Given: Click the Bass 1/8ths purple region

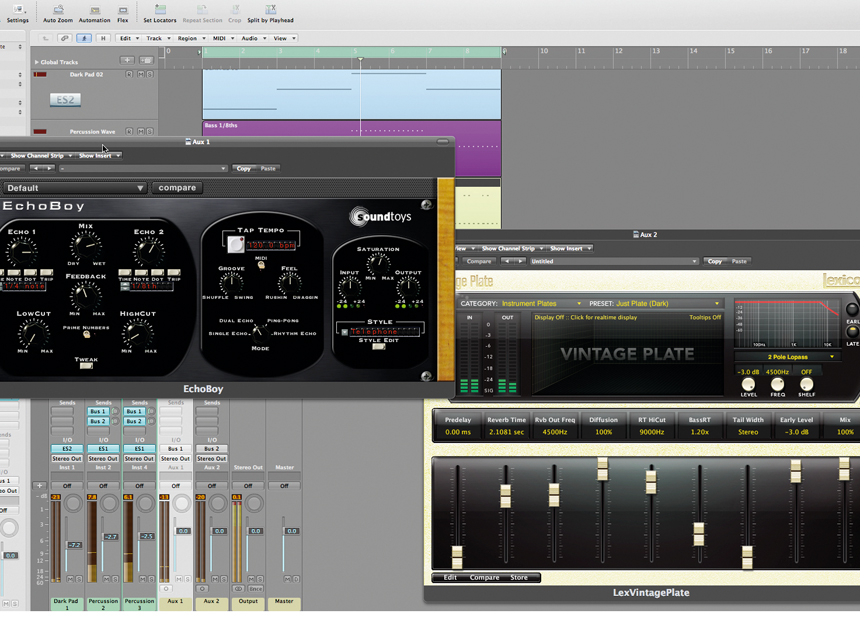Looking at the screenshot, I should pos(352,148).
